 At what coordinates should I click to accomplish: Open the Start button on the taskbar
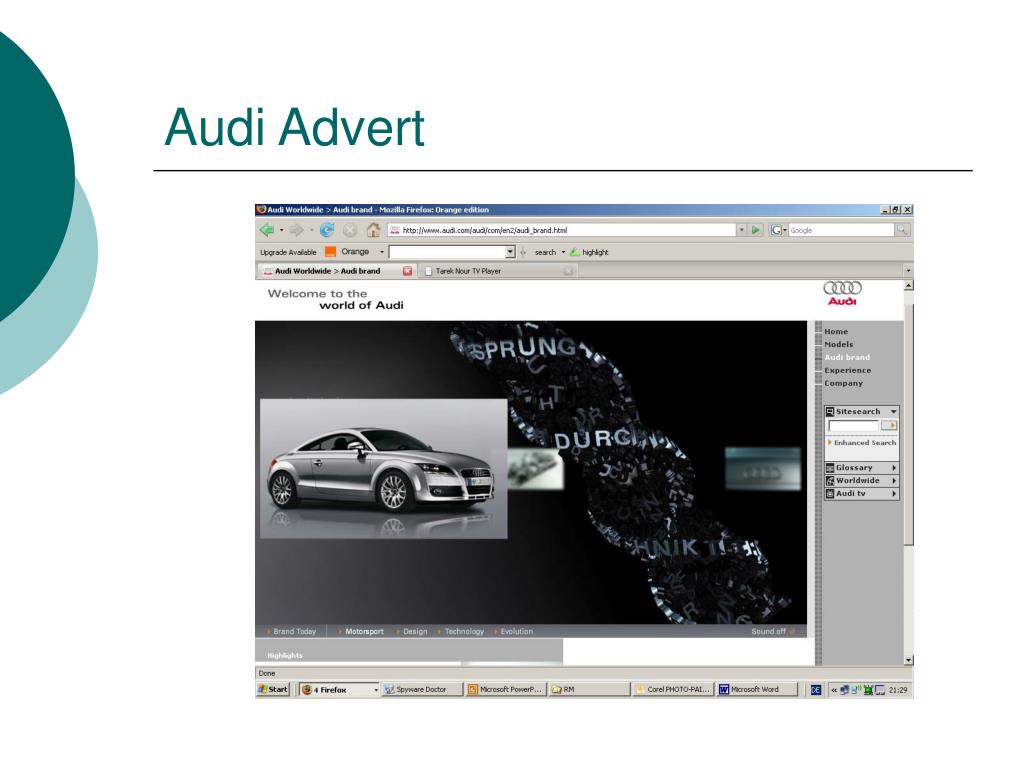(x=273, y=689)
